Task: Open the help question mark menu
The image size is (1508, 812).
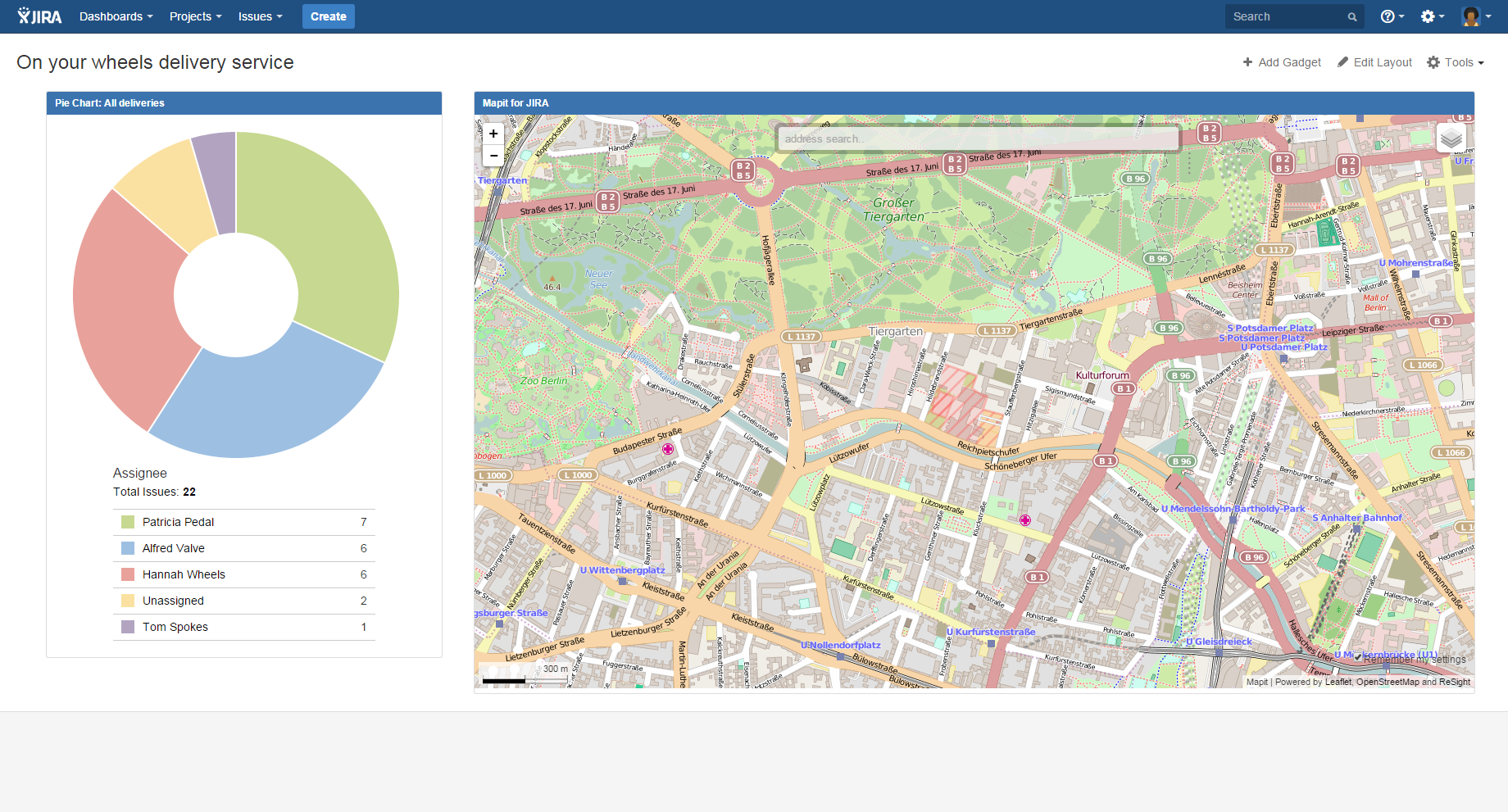Action: point(1392,16)
